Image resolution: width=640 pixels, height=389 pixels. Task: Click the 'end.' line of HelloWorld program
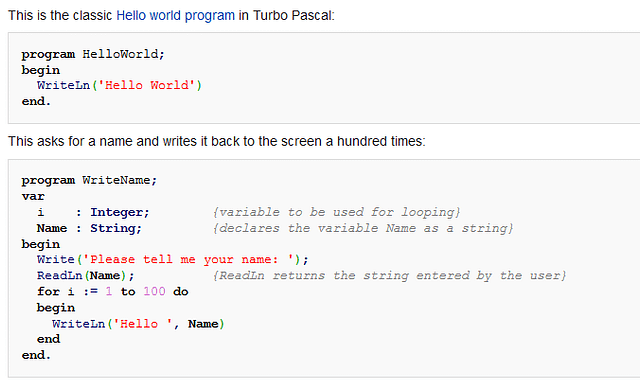click(36, 101)
